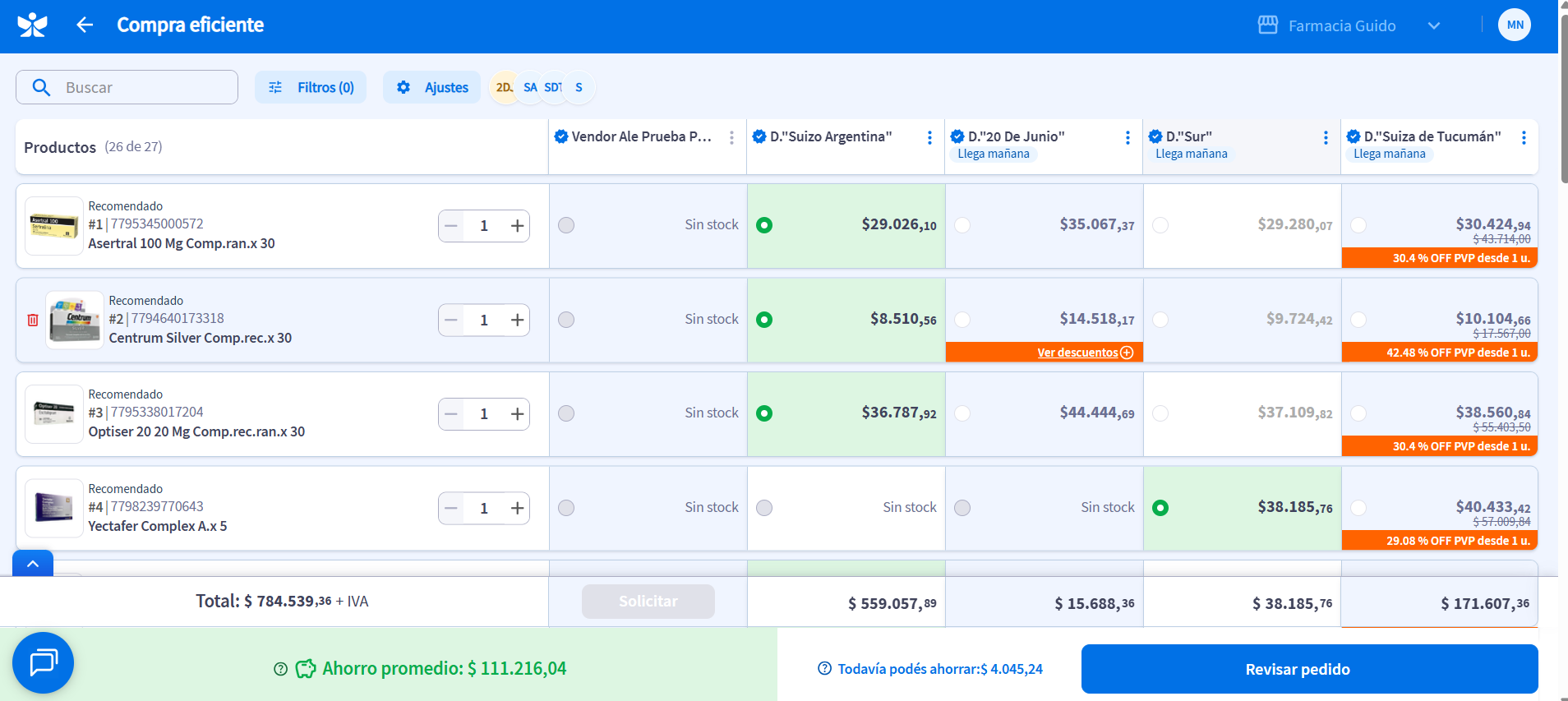Delete Centrum Silver using the trash icon
This screenshot has width=1568, height=701.
coord(33,320)
